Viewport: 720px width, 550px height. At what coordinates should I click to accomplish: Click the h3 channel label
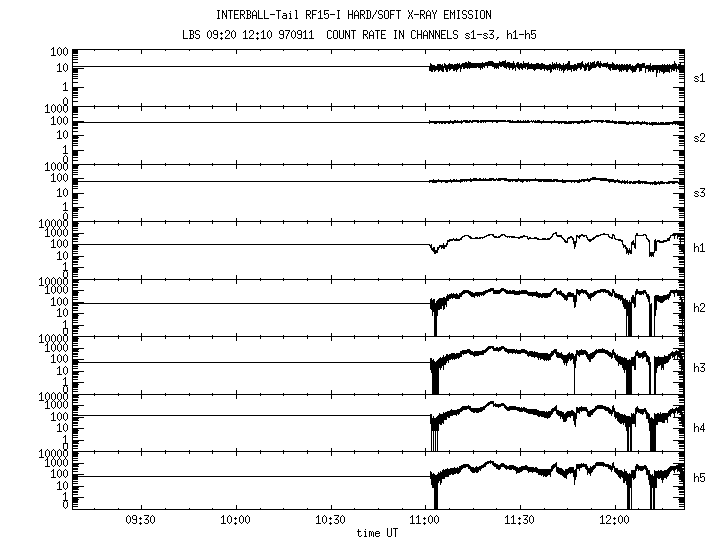tap(699, 367)
